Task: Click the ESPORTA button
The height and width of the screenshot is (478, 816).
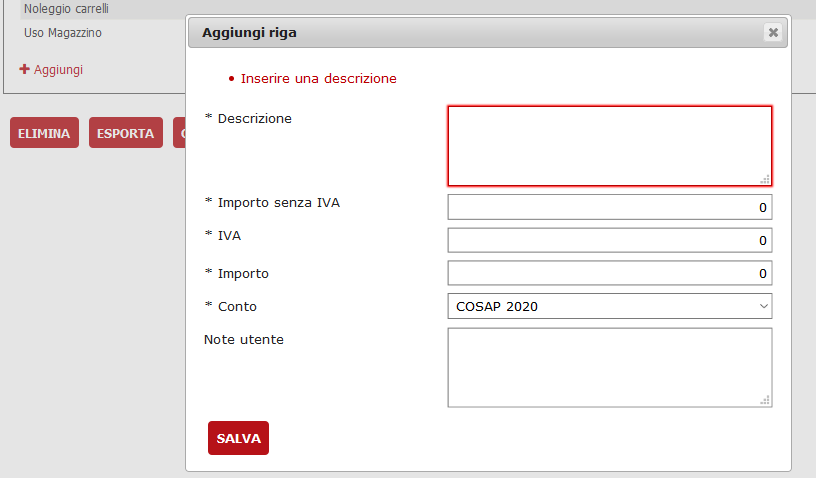Action: click(125, 133)
